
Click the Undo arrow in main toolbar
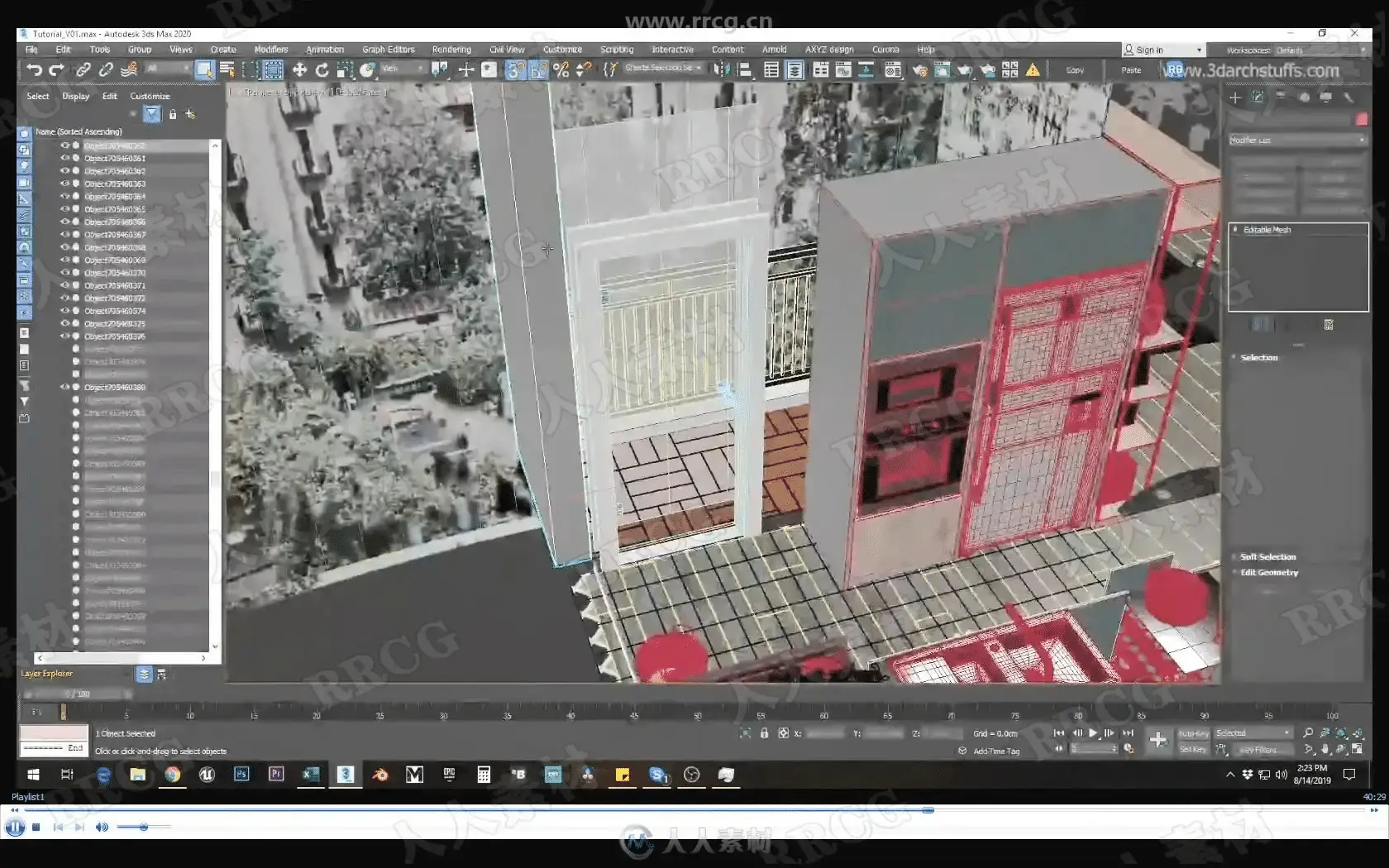[34, 70]
